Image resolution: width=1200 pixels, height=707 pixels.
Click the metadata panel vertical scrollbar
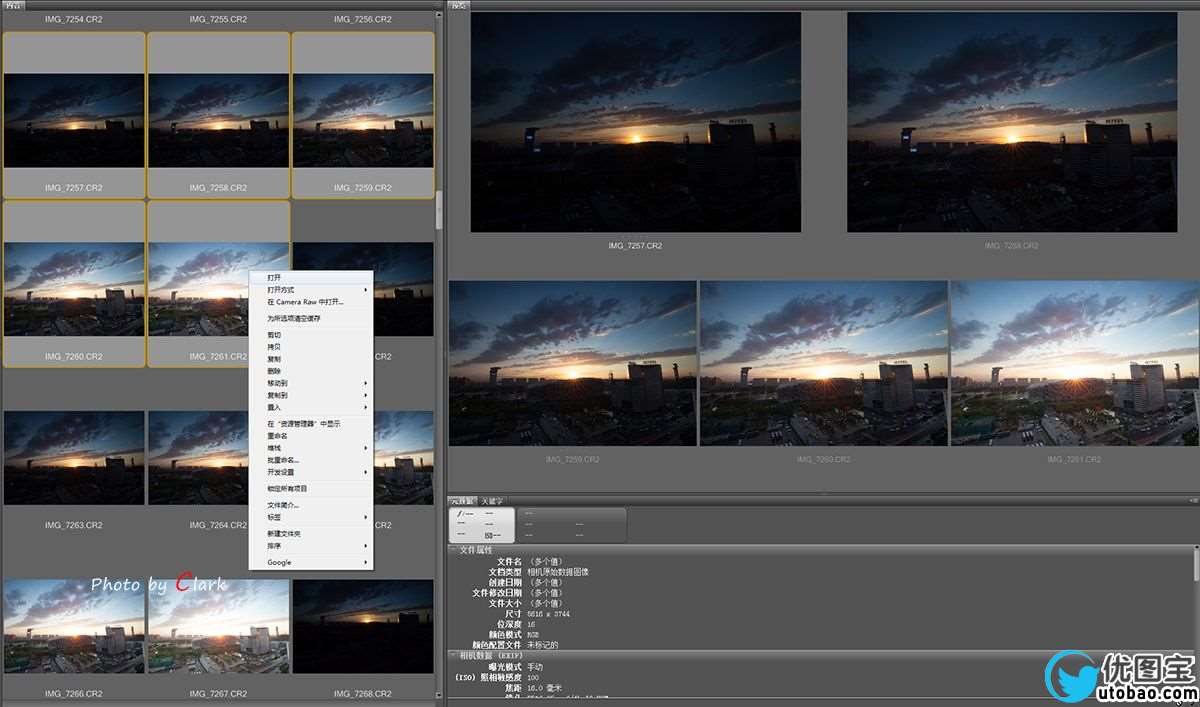[x=1195, y=565]
